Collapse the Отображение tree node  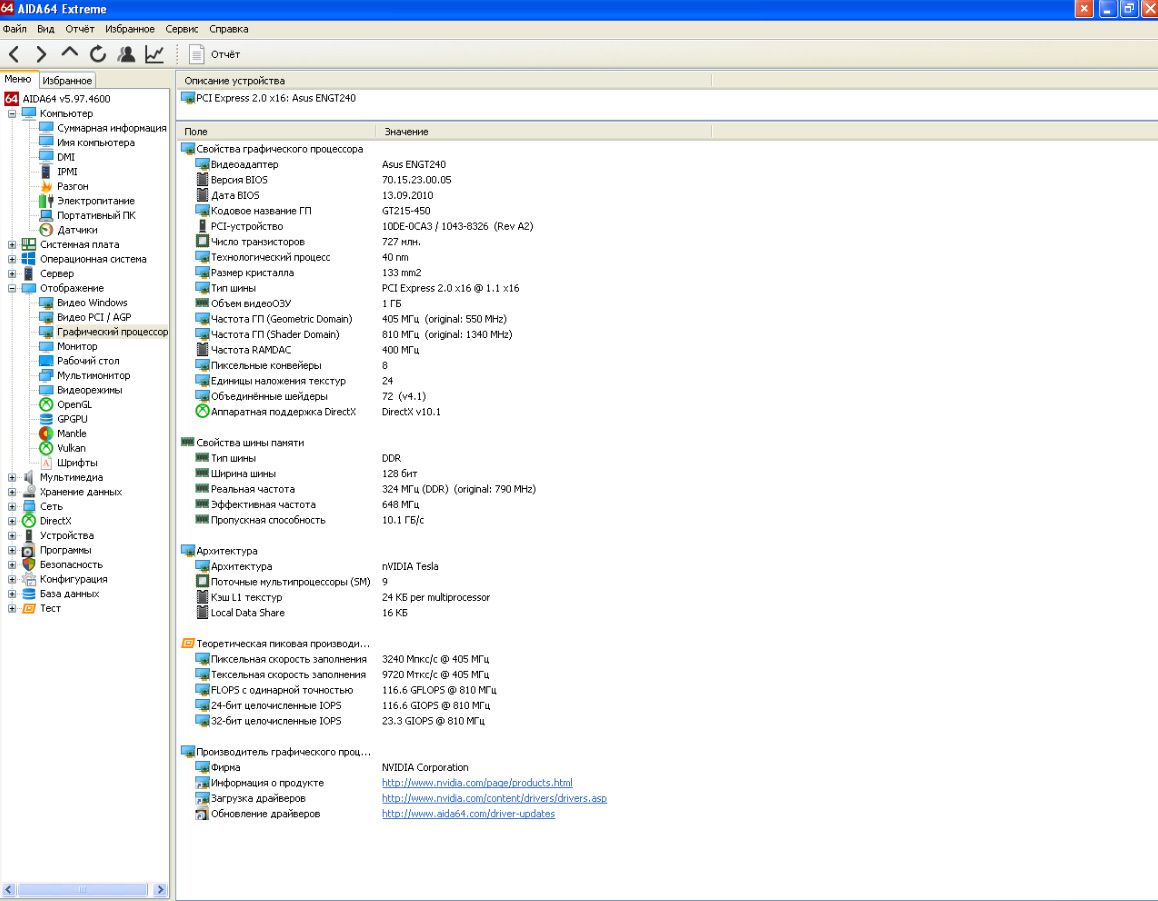(x=12, y=288)
